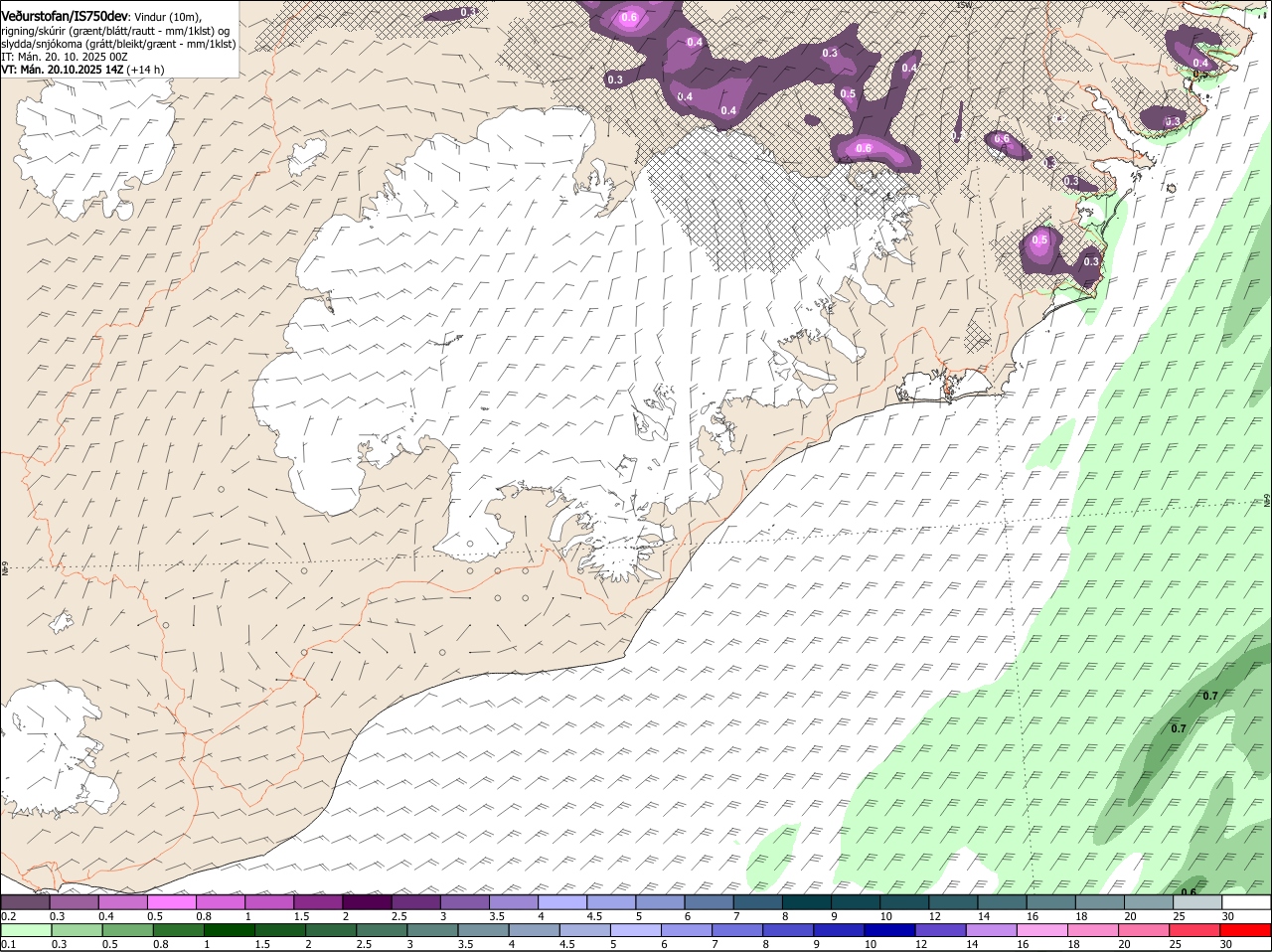Click the 0.6 value in the topmost purple blob

click(x=629, y=17)
